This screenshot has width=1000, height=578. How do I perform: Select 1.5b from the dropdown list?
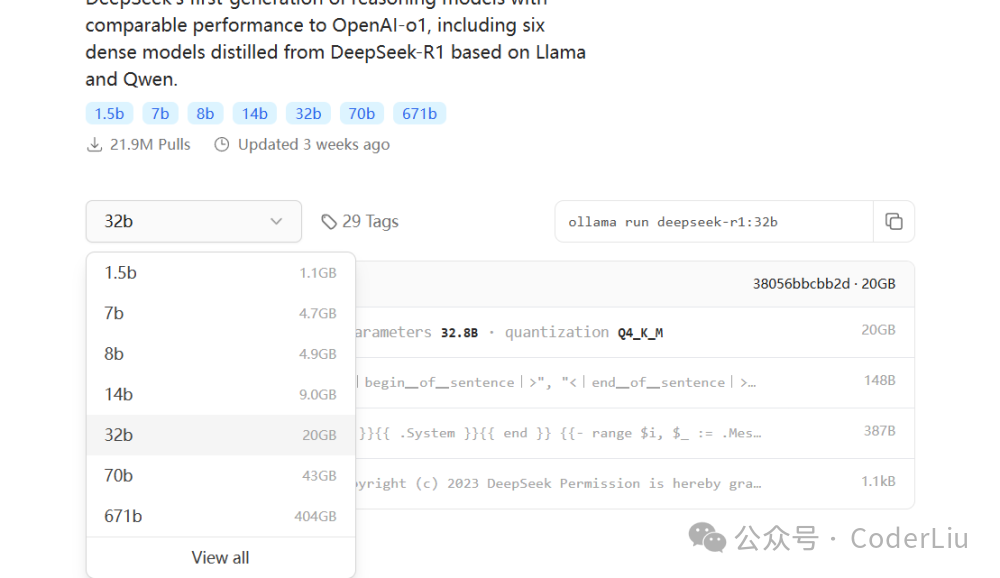pyautogui.click(x=221, y=273)
